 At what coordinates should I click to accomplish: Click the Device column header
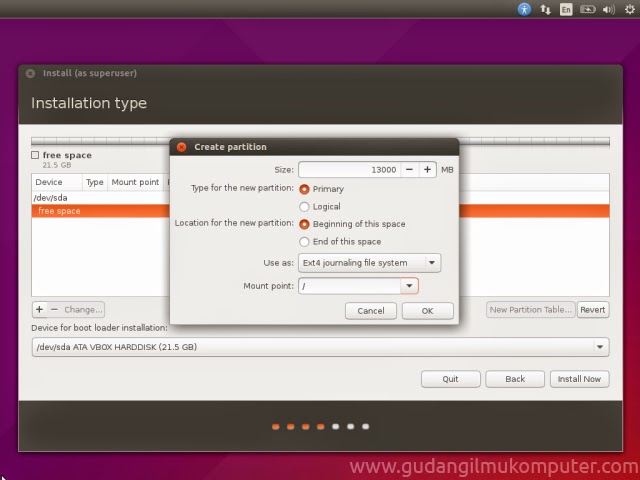pos(57,182)
